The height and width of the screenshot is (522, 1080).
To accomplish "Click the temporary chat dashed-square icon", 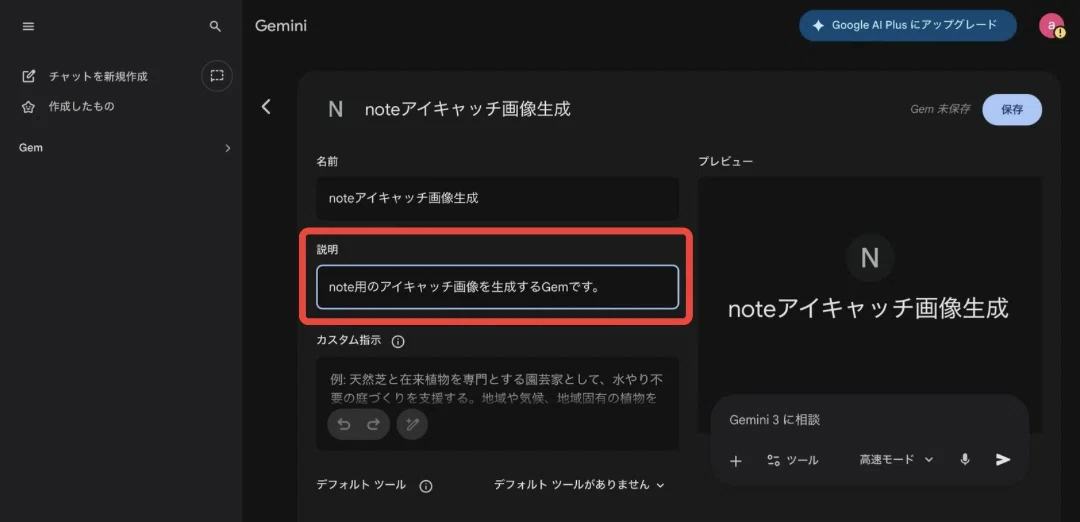I will [x=217, y=76].
